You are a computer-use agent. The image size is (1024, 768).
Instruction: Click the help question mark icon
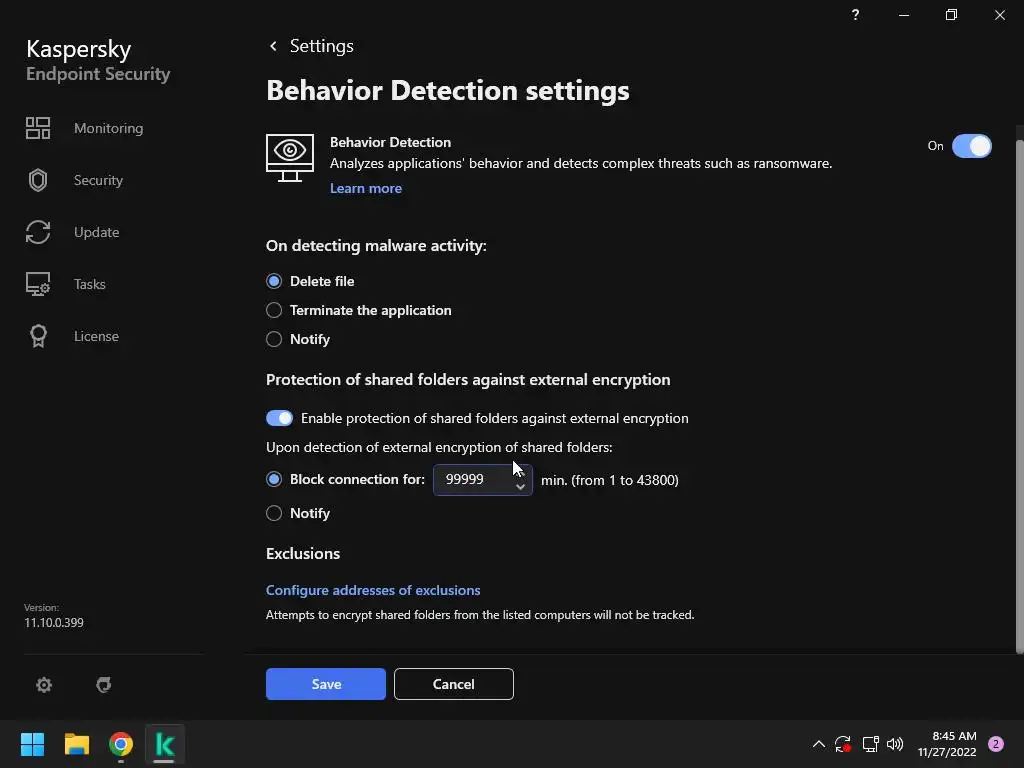[856, 14]
